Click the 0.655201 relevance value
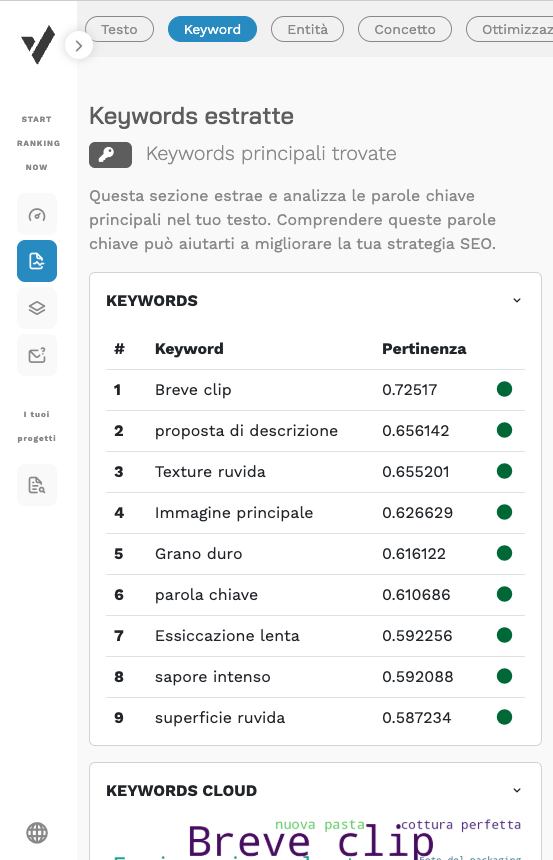 click(416, 472)
